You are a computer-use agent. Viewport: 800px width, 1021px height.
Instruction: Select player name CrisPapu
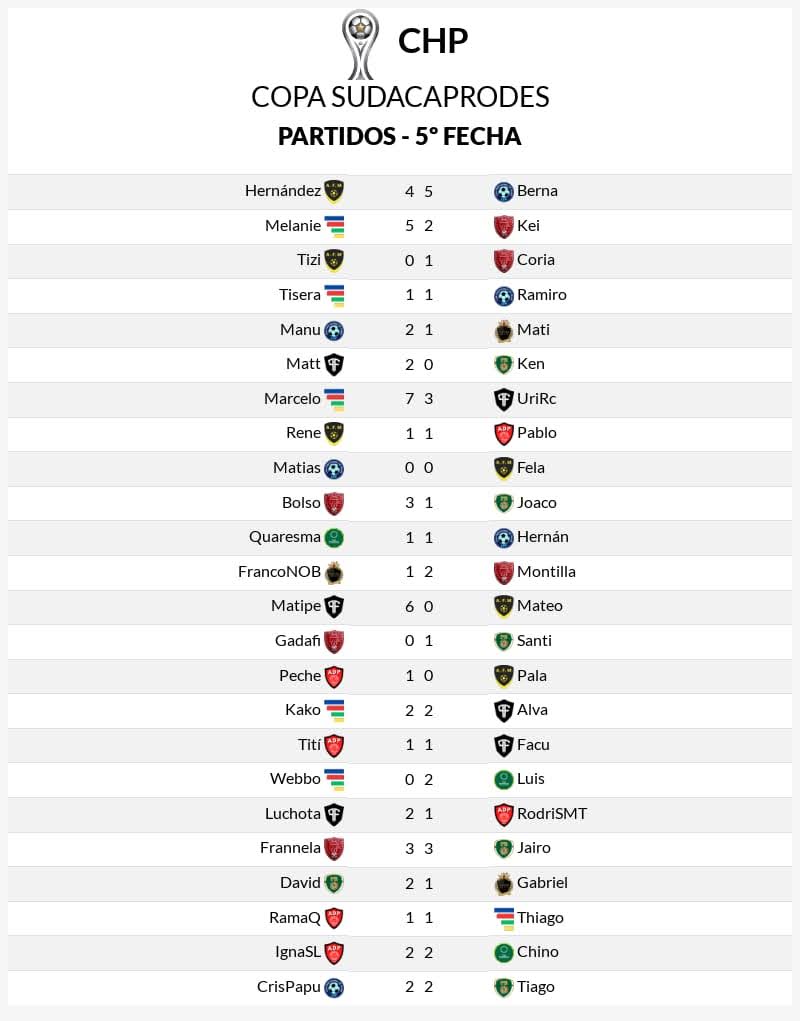pos(289,987)
